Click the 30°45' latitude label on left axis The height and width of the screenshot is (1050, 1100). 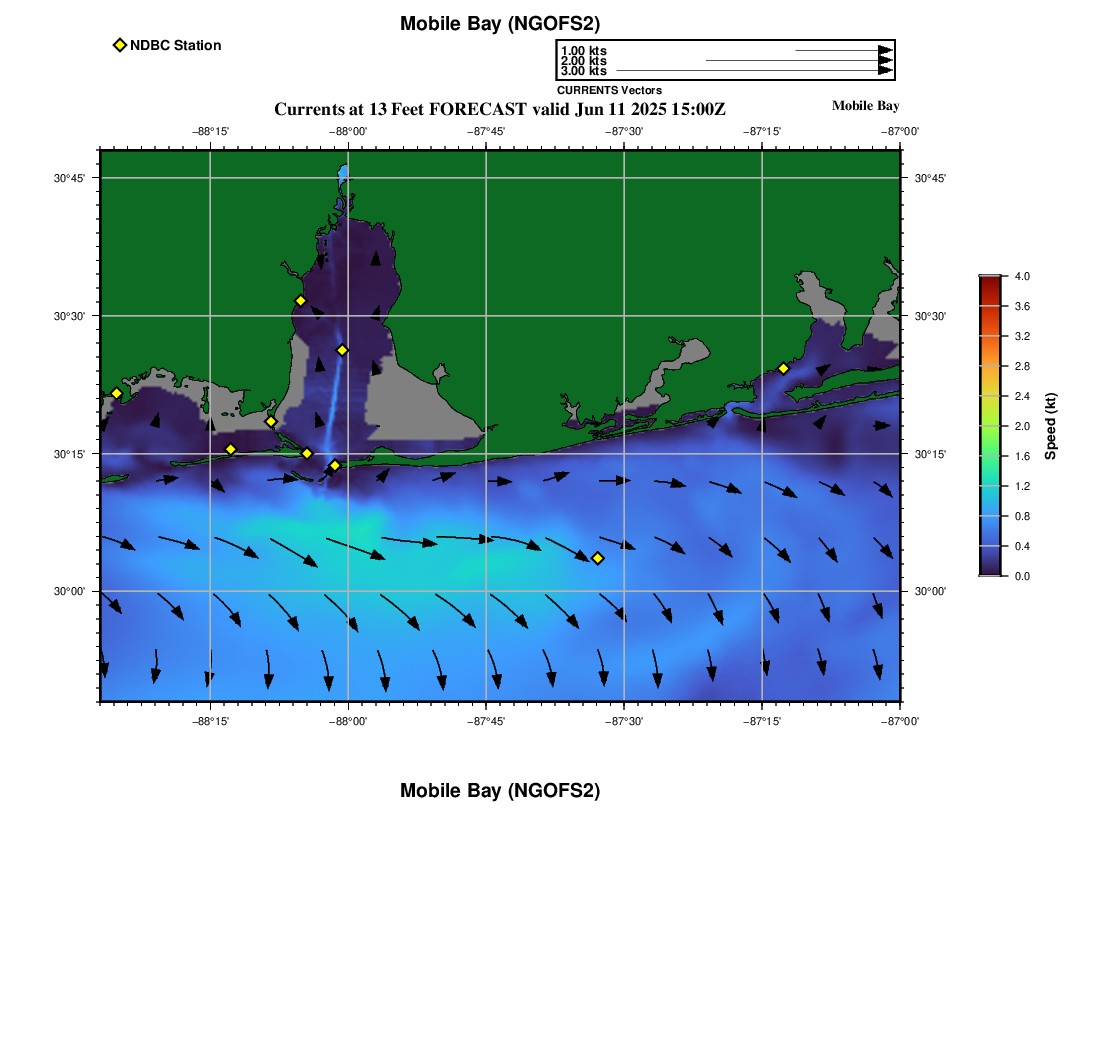point(69,178)
